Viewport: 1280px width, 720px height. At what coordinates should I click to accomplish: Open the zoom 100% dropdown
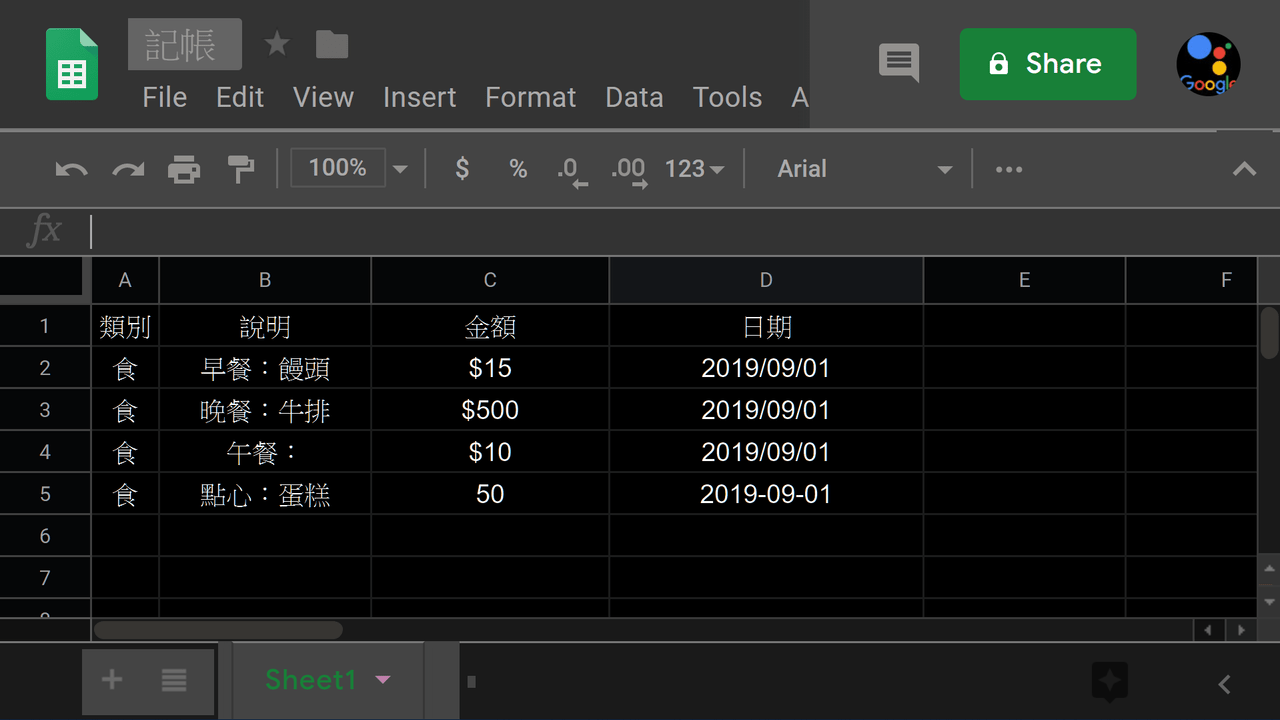pyautogui.click(x=350, y=168)
